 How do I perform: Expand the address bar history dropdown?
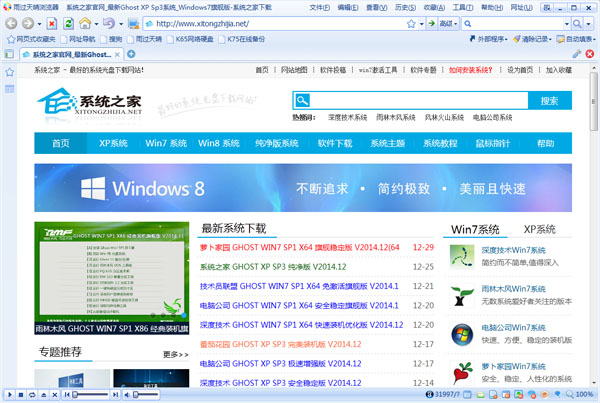click(x=421, y=24)
